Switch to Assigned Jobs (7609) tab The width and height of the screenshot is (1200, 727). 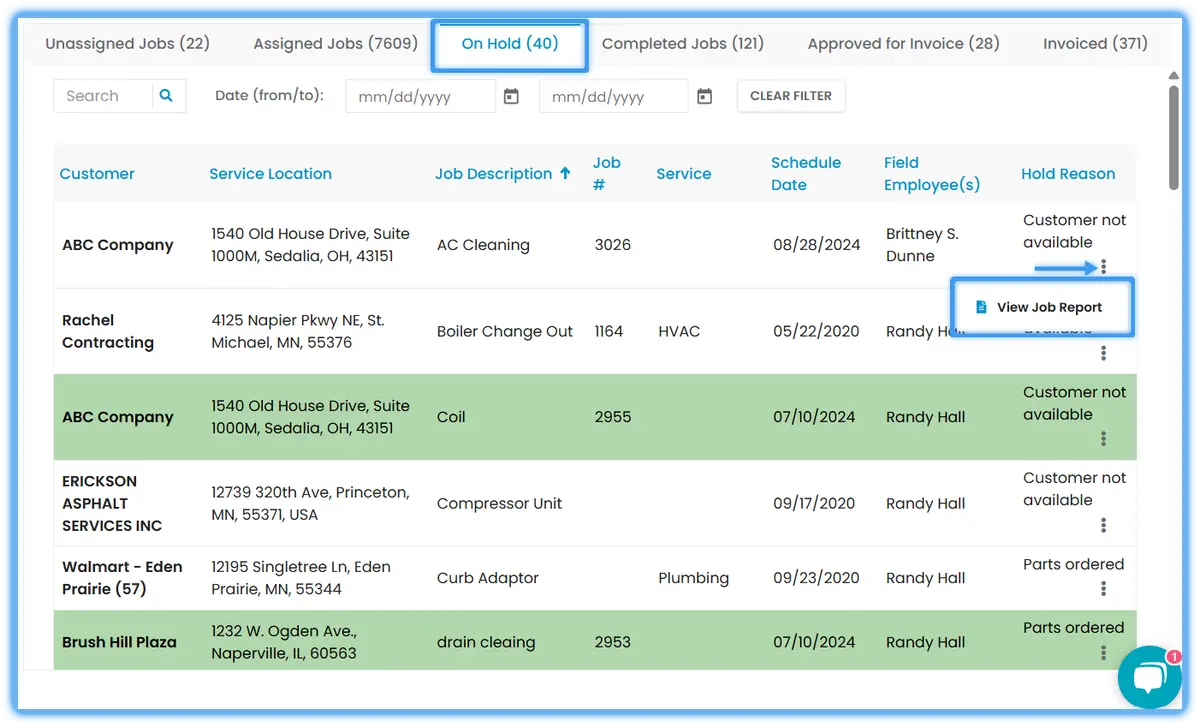pos(335,43)
